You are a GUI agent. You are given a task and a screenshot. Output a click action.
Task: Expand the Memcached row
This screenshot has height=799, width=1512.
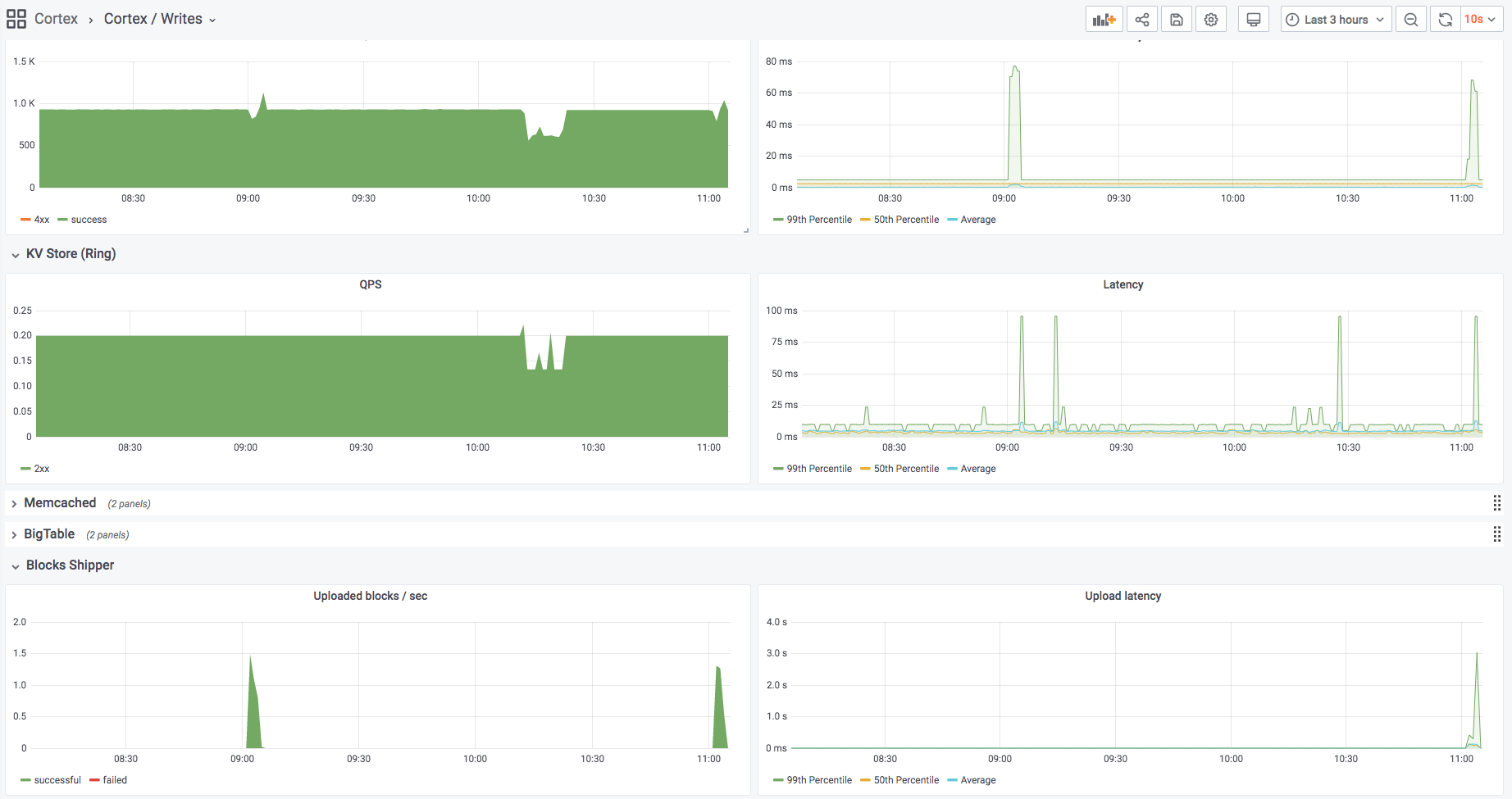[x=60, y=503]
